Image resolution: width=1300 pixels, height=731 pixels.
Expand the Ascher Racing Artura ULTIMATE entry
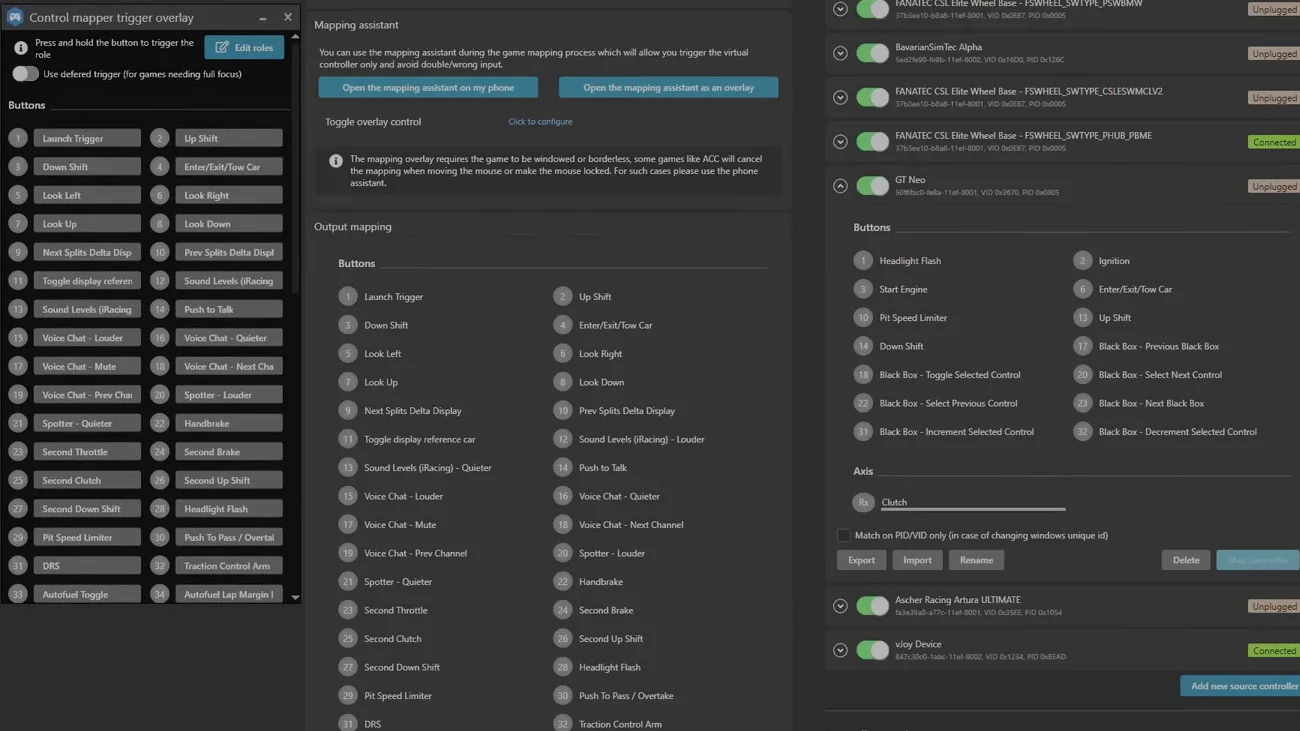coord(840,606)
